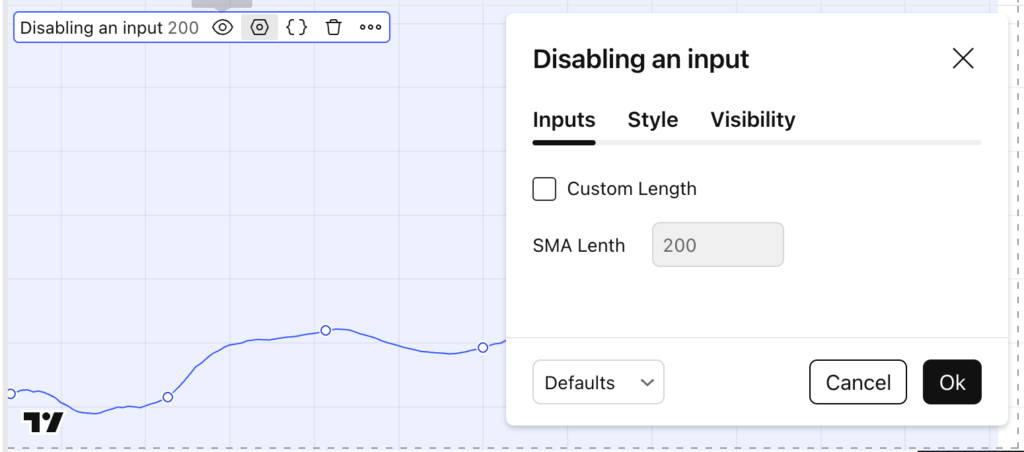
Task: Switch to the Inputs tab
Action: click(564, 120)
